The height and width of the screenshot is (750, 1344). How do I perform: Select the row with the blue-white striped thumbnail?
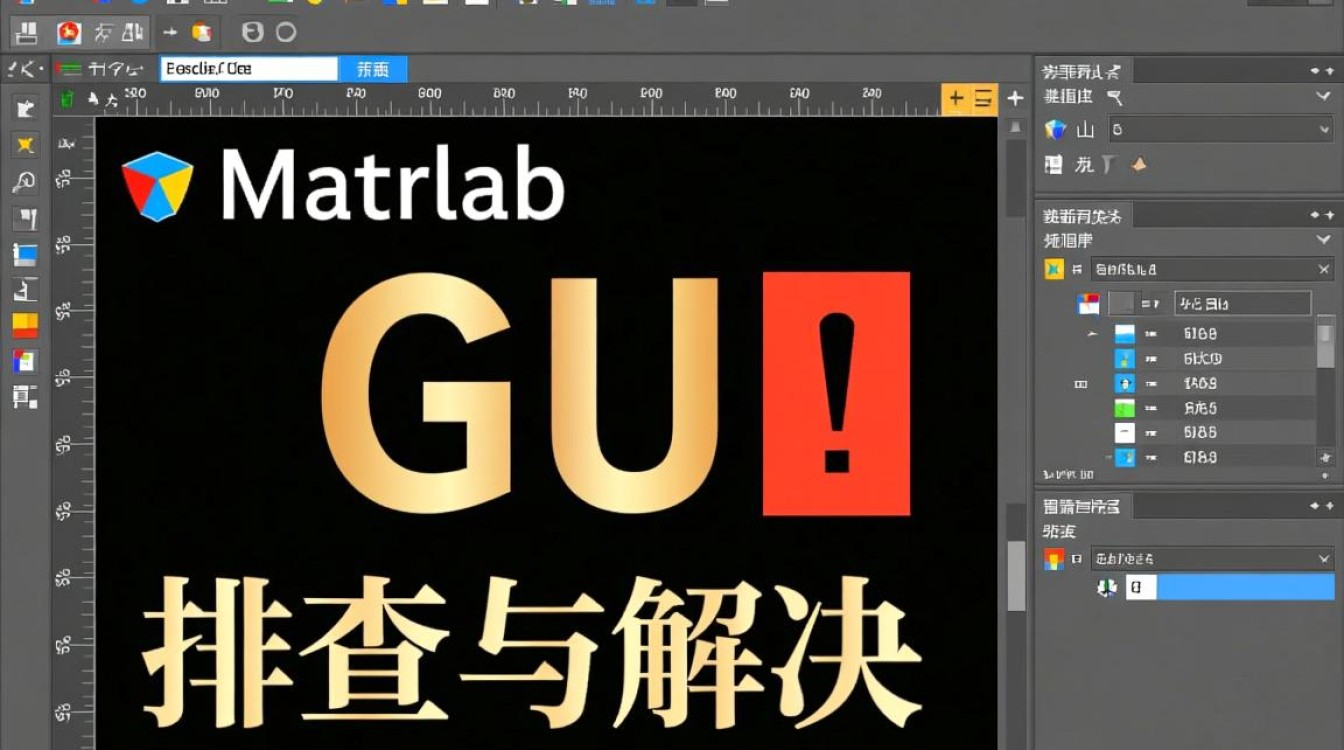(1213, 333)
